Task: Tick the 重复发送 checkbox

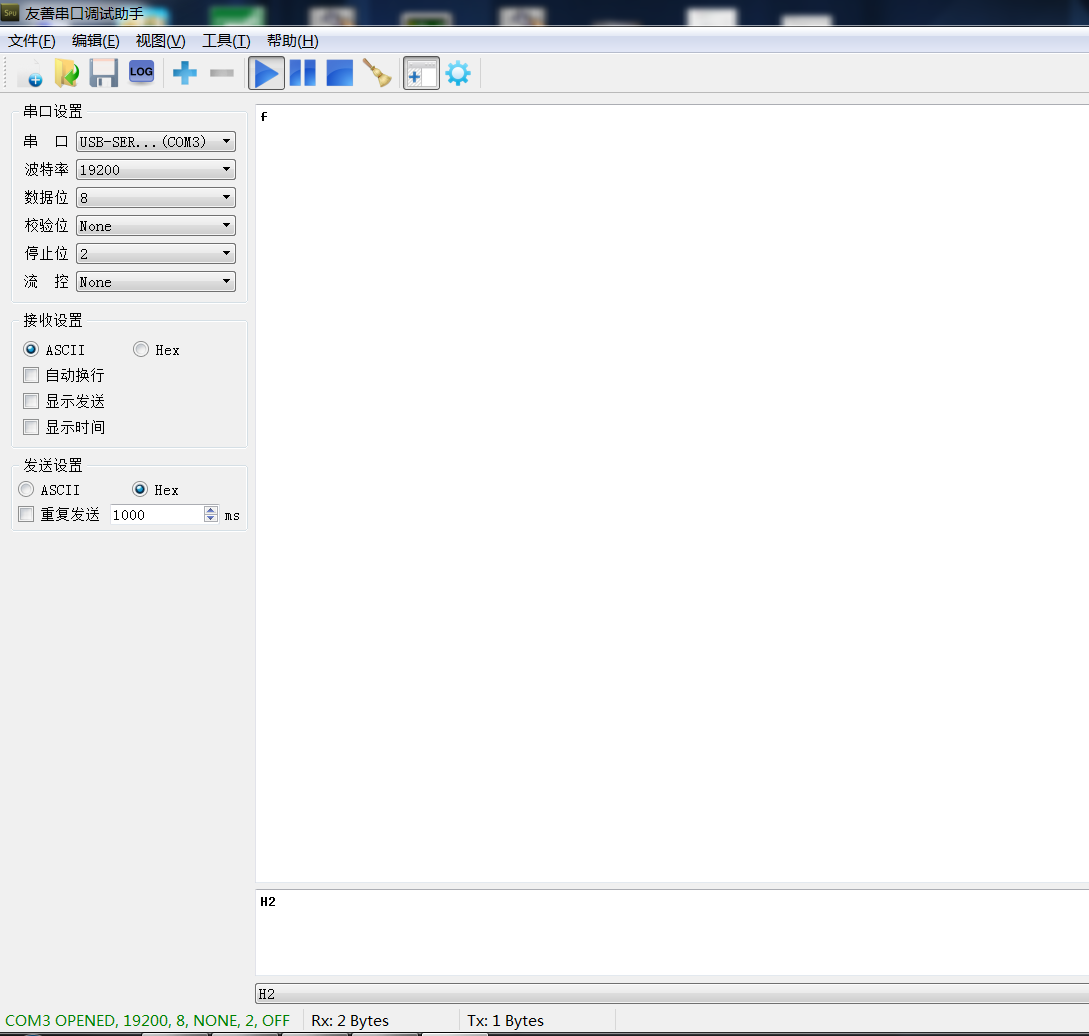Action: (x=27, y=515)
